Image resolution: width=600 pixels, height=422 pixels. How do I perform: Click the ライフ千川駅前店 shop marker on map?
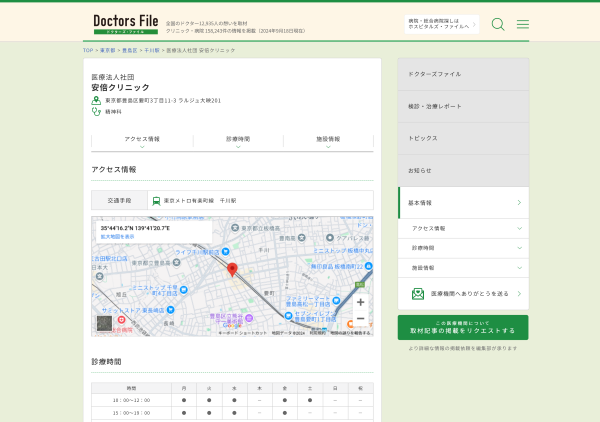tap(225, 251)
